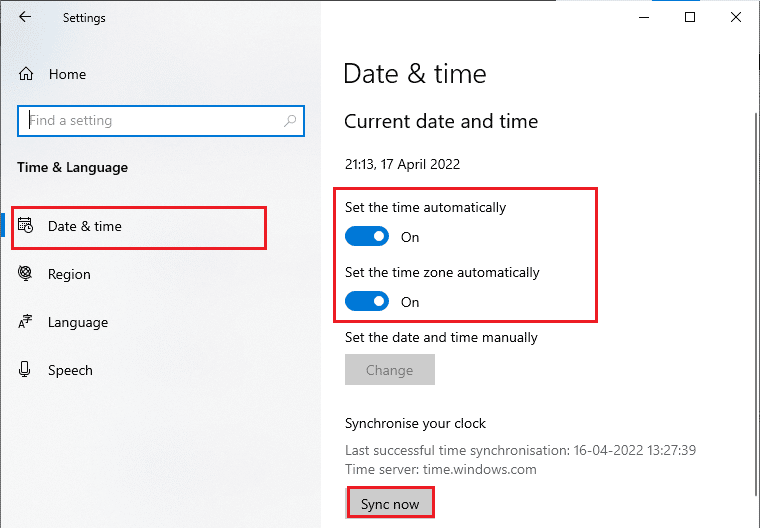This screenshot has width=760, height=528.
Task: Click the Synchronise your clock heading
Action: click(415, 424)
